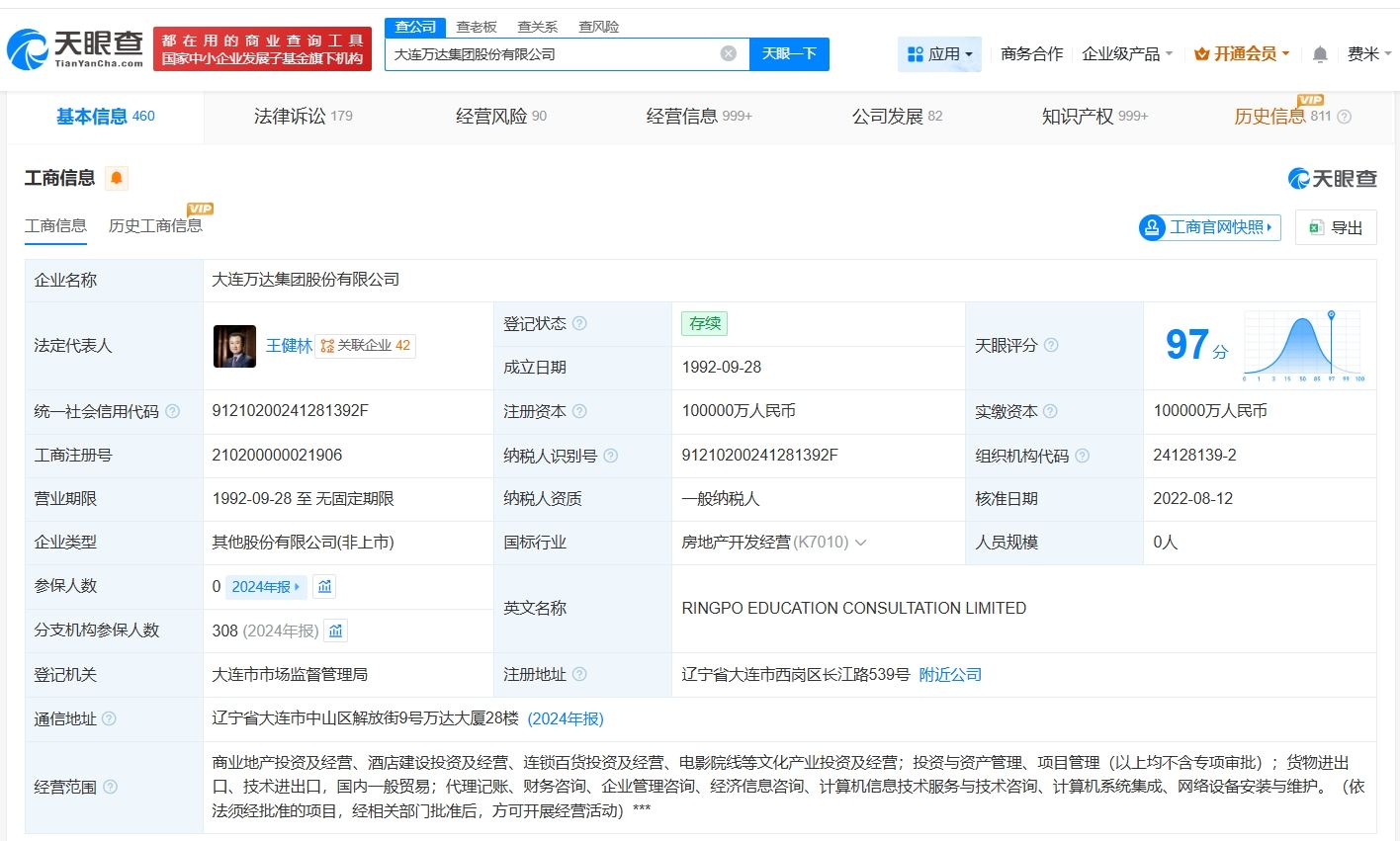Click help icon beside 历史信息 tab

1344,117
